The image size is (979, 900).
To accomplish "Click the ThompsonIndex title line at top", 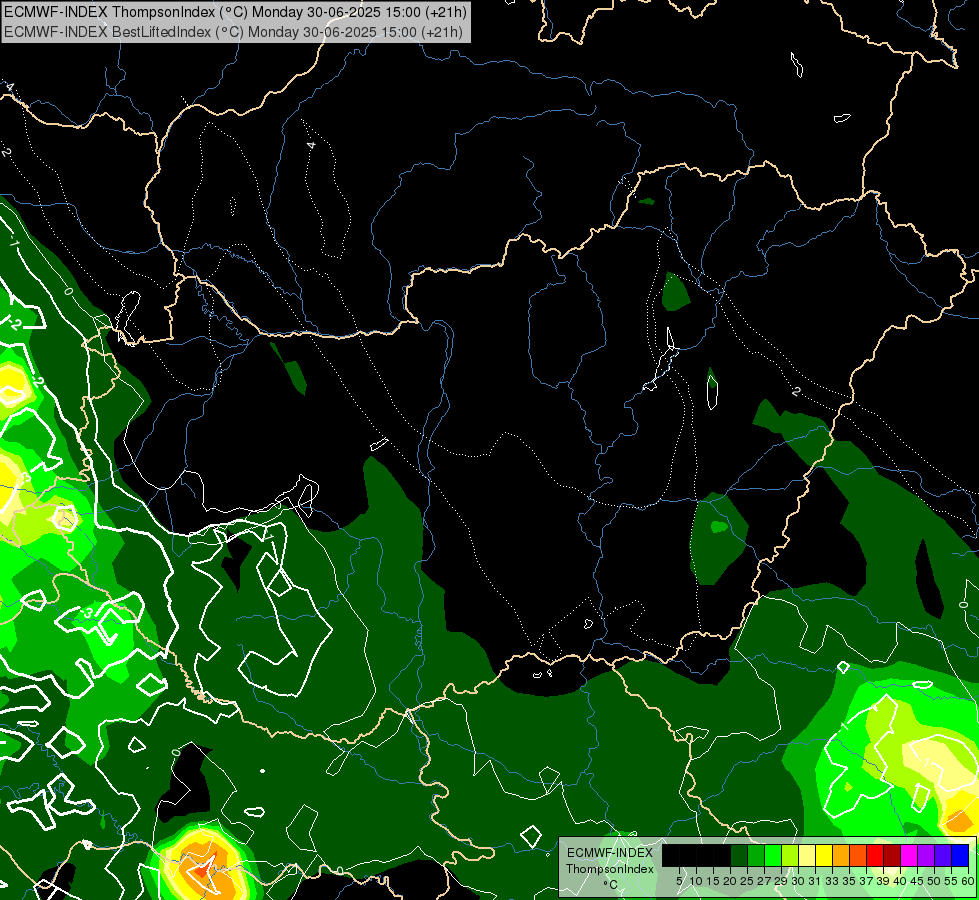I will [x=235, y=12].
